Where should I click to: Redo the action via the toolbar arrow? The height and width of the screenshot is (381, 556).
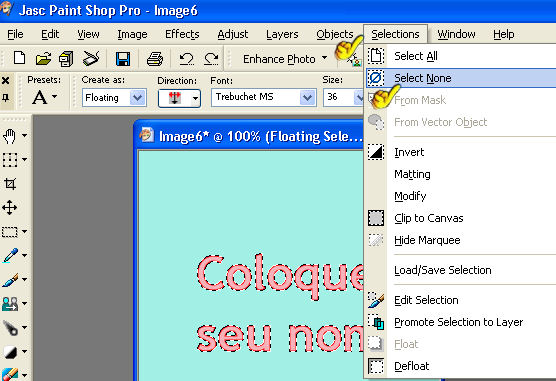pos(212,59)
